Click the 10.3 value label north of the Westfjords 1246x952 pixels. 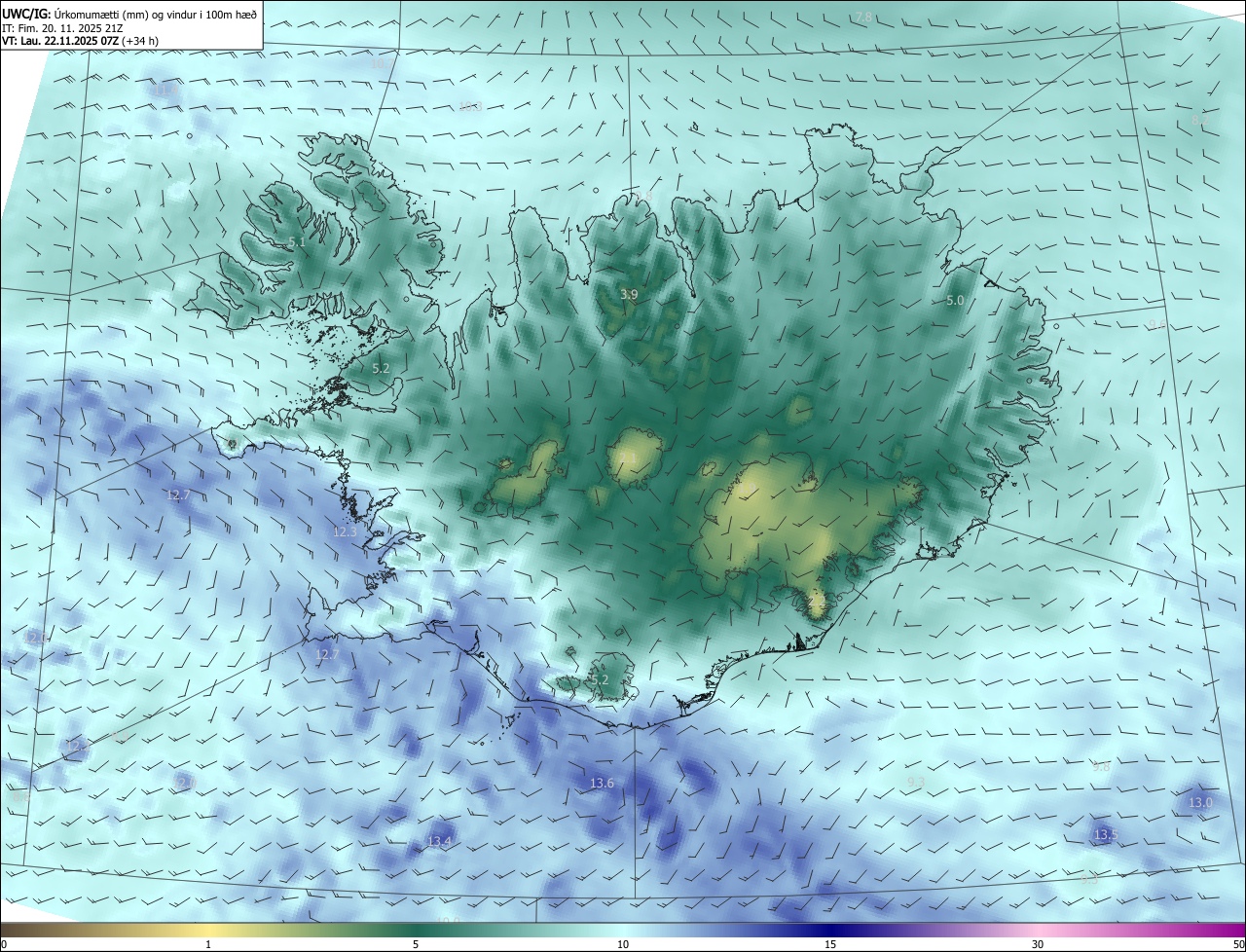[470, 106]
